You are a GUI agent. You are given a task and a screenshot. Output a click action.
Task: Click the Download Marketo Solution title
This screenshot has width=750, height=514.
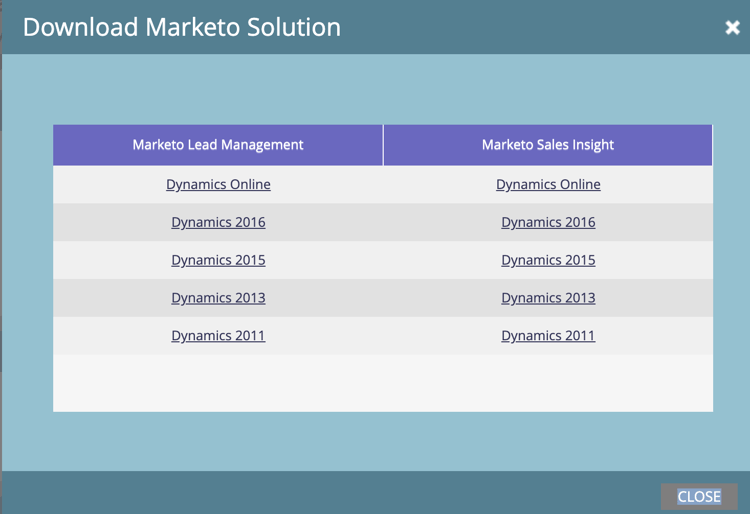coord(182,27)
